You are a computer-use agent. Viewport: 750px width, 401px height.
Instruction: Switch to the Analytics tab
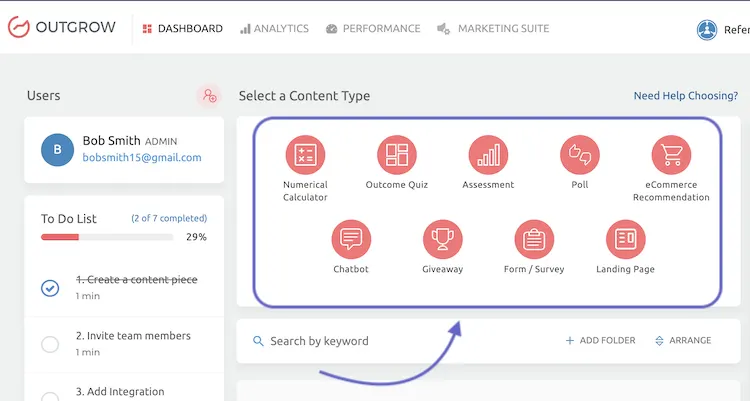pos(275,29)
